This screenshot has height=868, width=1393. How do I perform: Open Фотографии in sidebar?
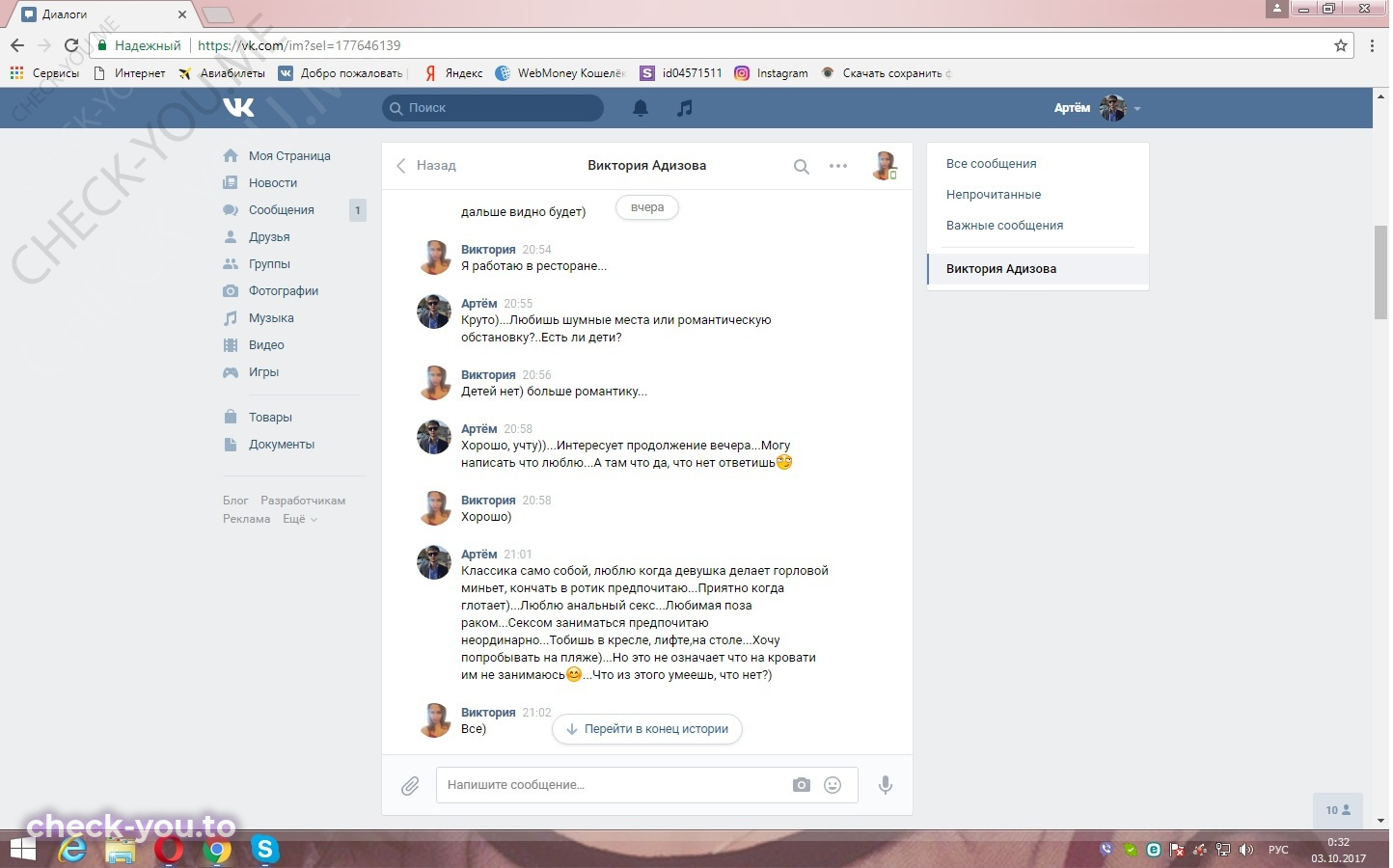coord(284,290)
